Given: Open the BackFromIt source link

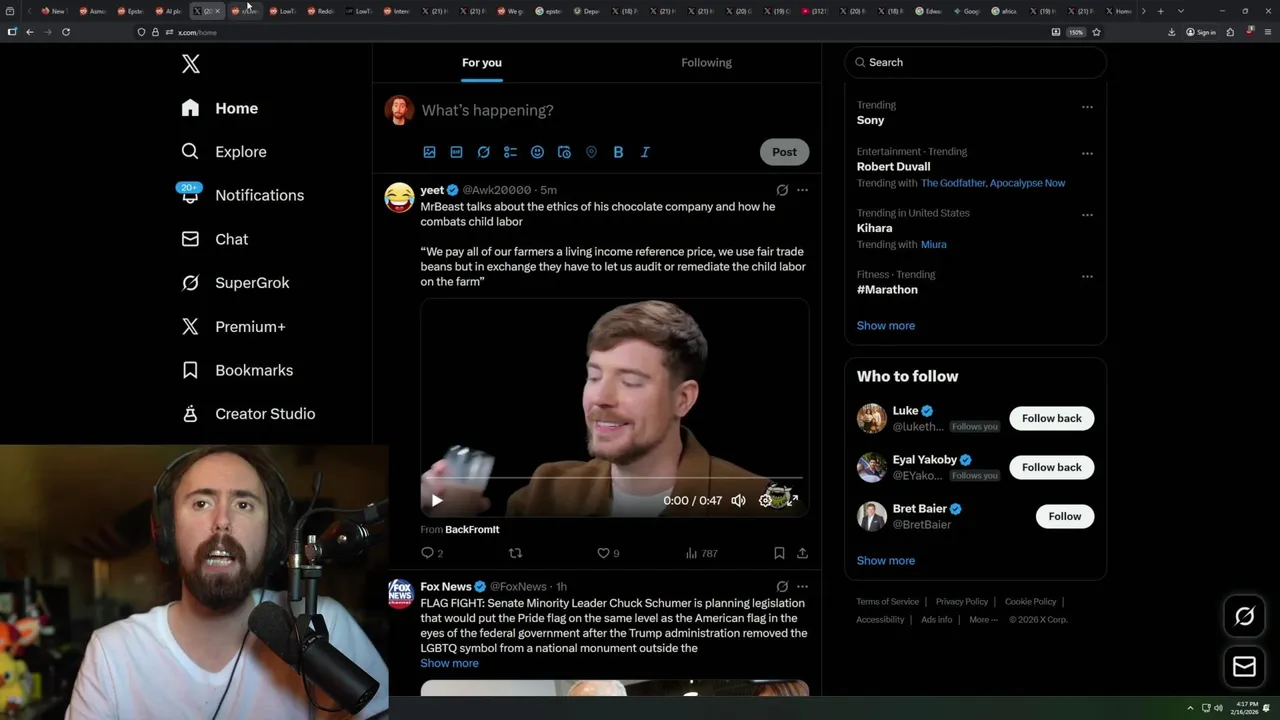Looking at the screenshot, I should click(472, 529).
